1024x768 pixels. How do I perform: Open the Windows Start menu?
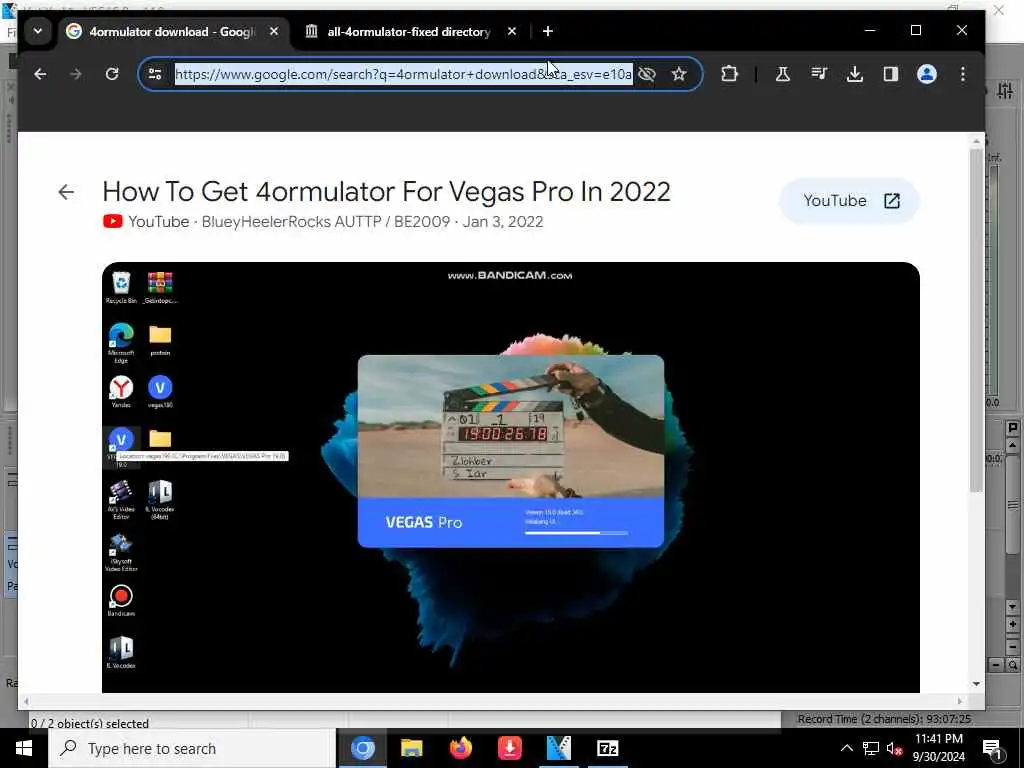pyautogui.click(x=24, y=748)
